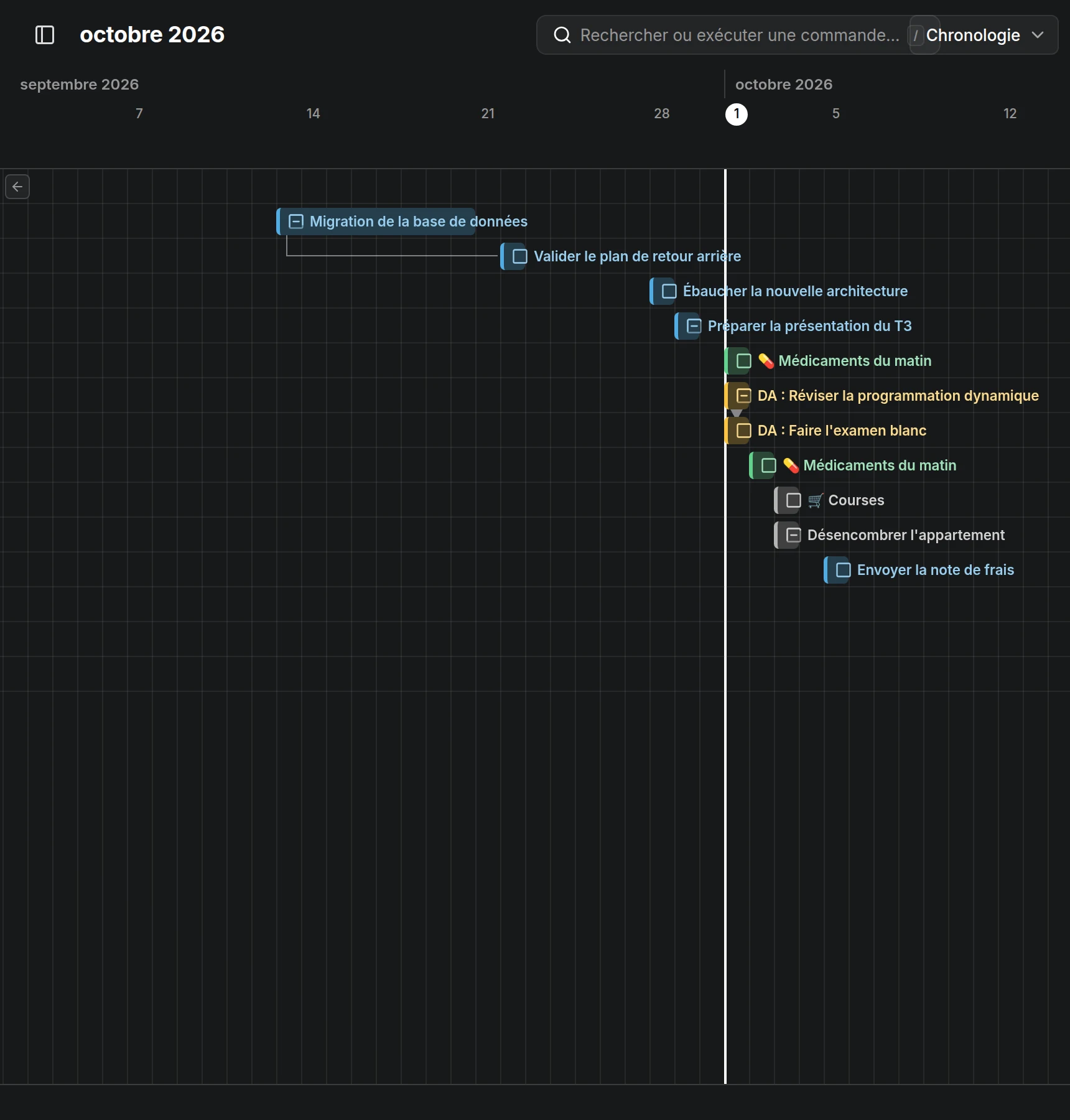Select the DA : Faire l'examen blanc task

click(842, 431)
